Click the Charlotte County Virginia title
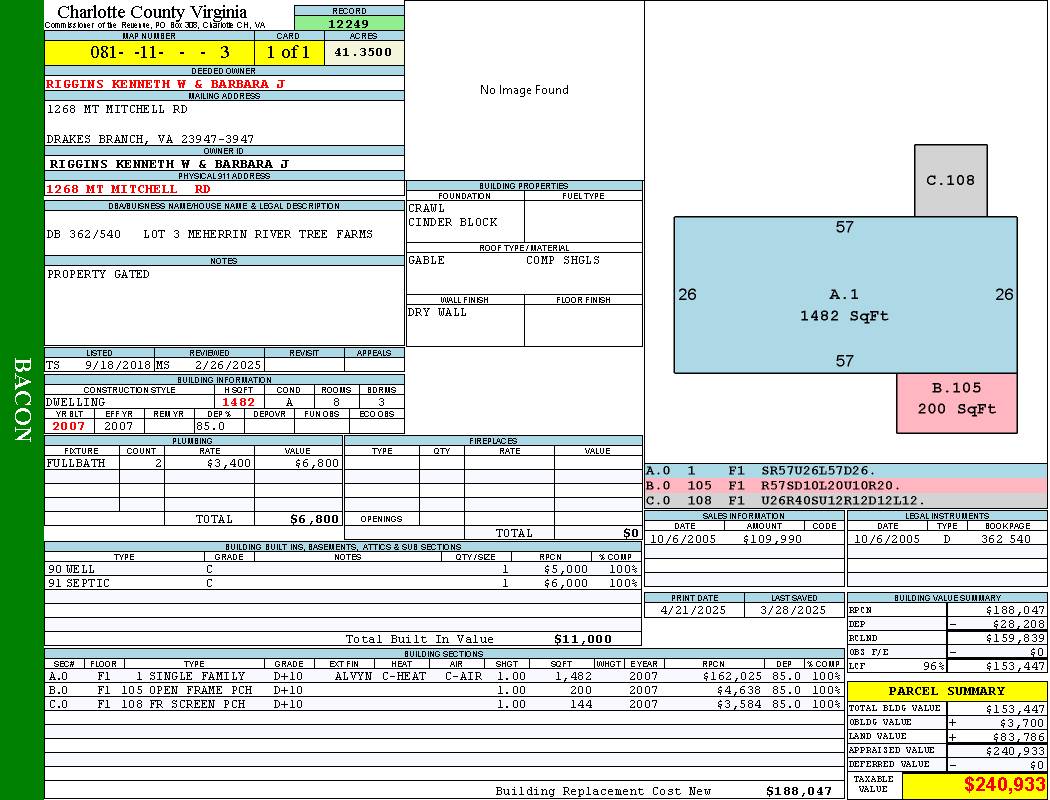 click(x=152, y=12)
